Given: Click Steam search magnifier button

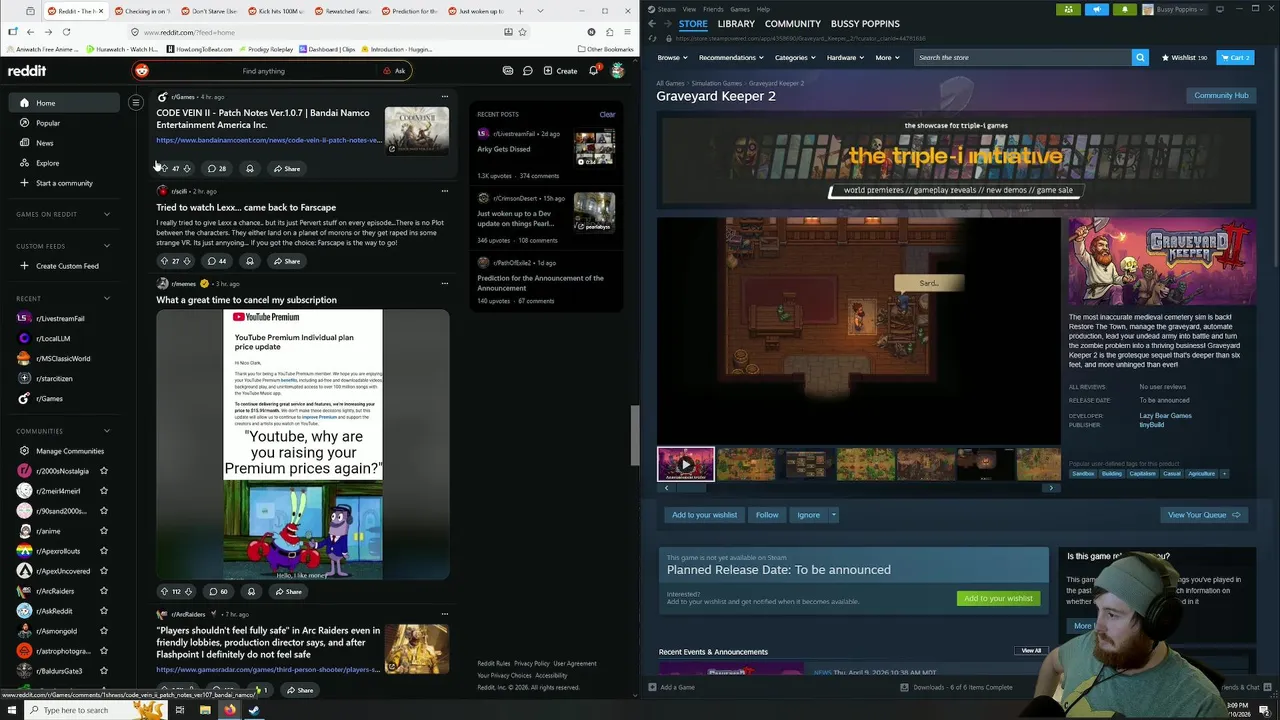Looking at the screenshot, I should (1140, 57).
